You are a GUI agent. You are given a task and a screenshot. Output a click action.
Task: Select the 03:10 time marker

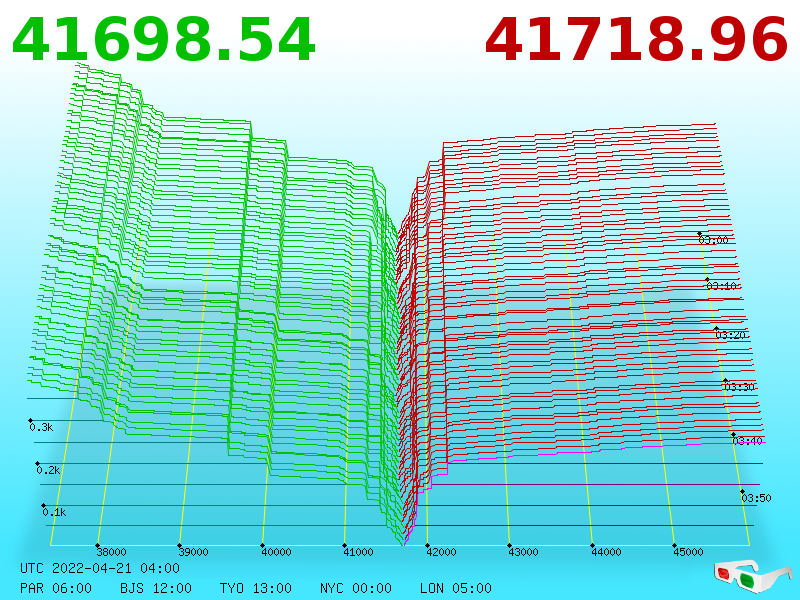(721, 286)
